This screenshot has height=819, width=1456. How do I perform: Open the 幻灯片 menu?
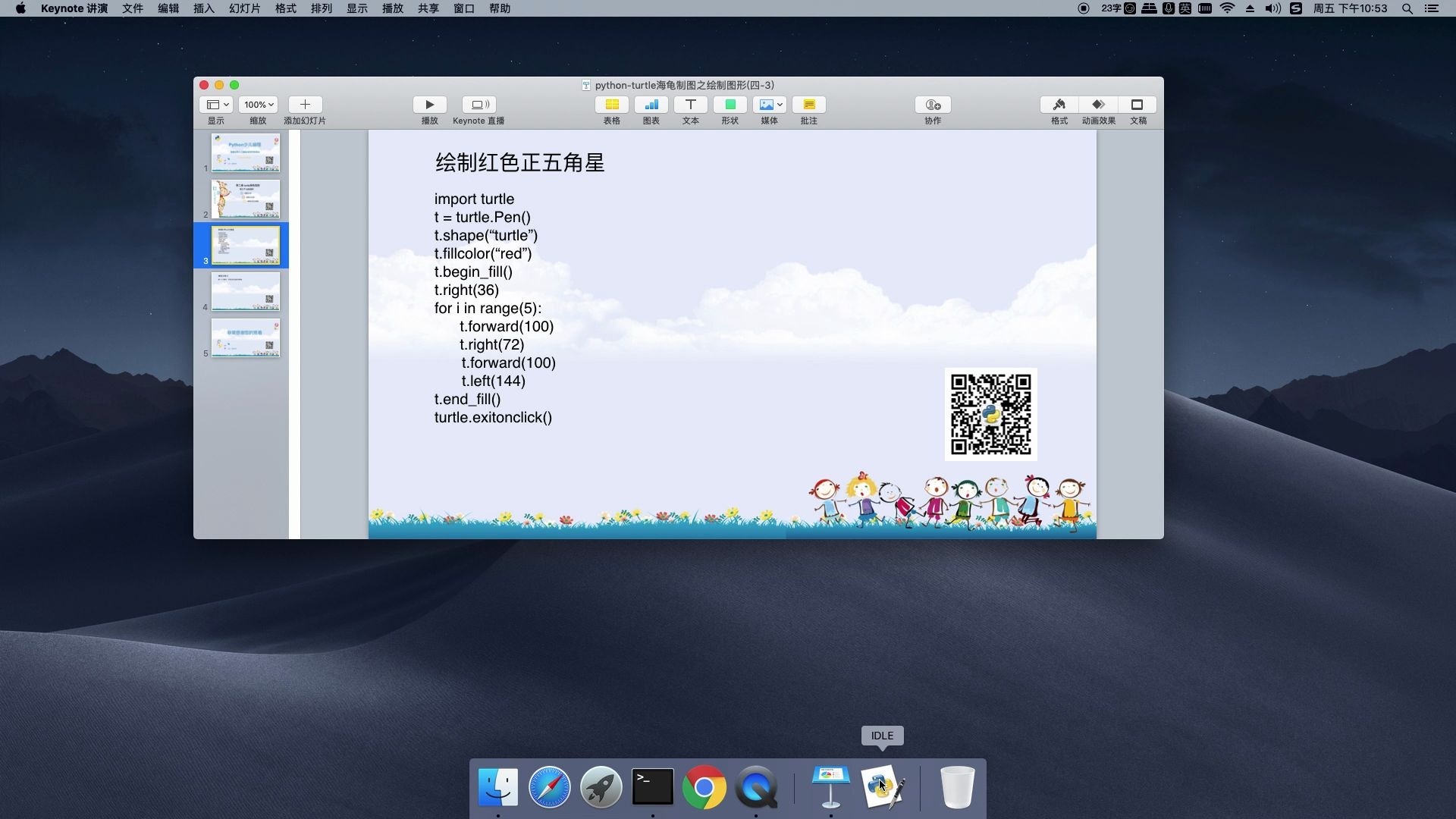[244, 8]
